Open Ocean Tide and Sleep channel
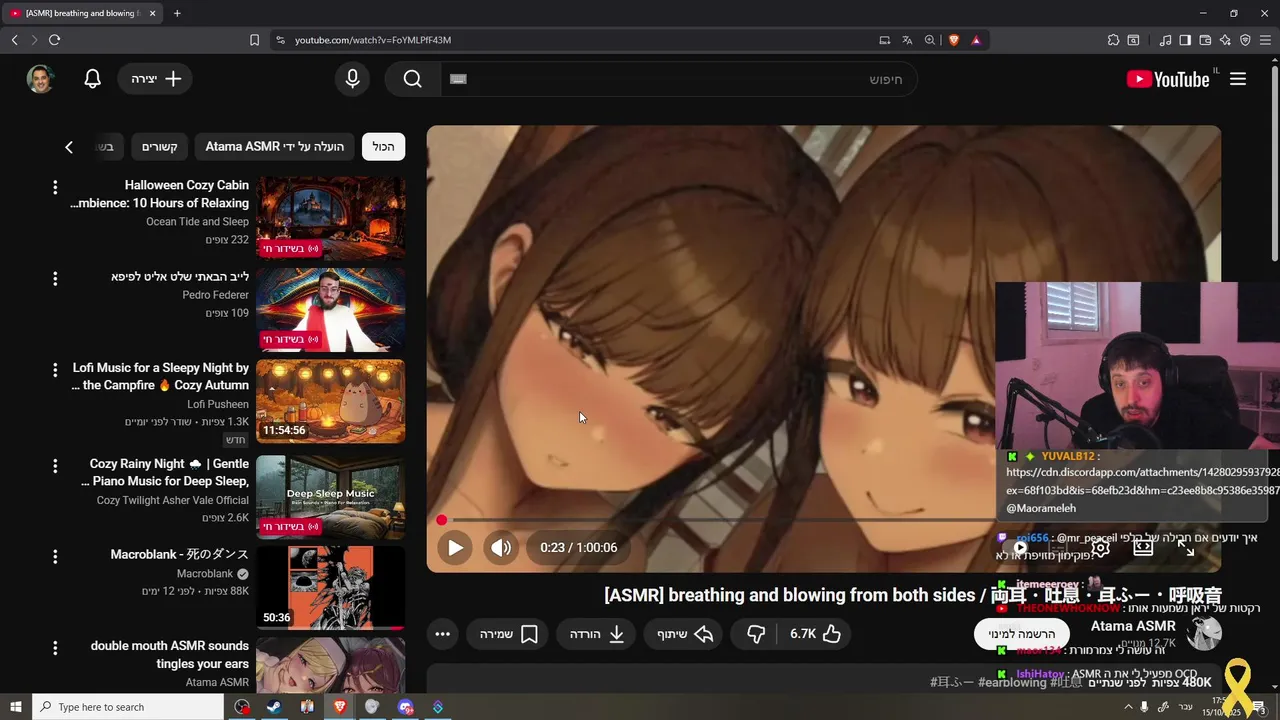The image size is (1280, 720). coord(197,222)
